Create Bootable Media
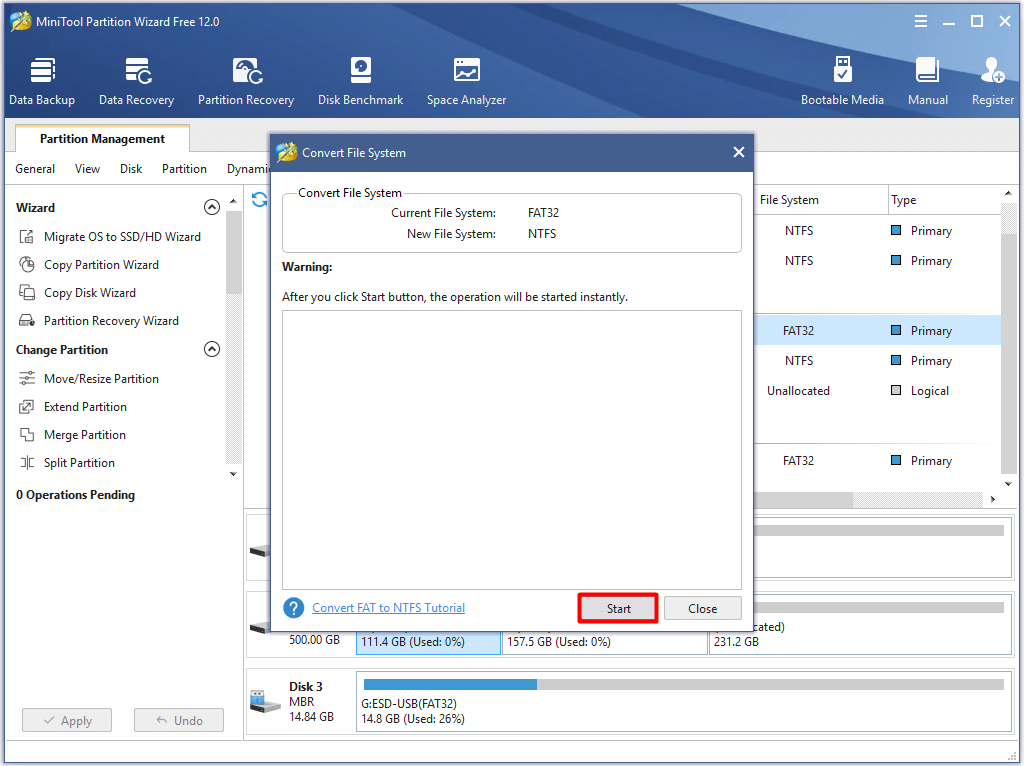 842,82
